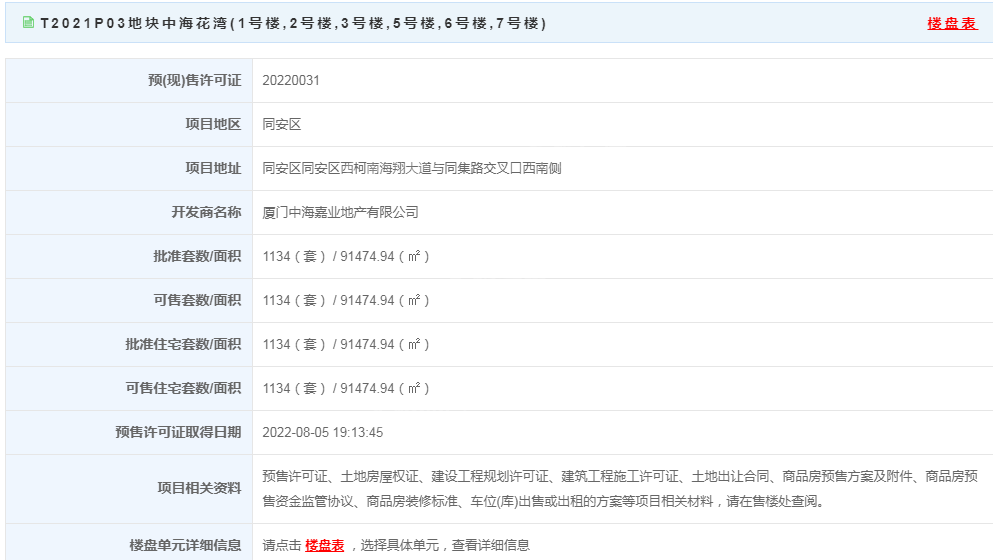Click the 预售许可证取得日期 row label
The width and height of the screenshot is (993, 560).
pyautogui.click(x=178, y=432)
